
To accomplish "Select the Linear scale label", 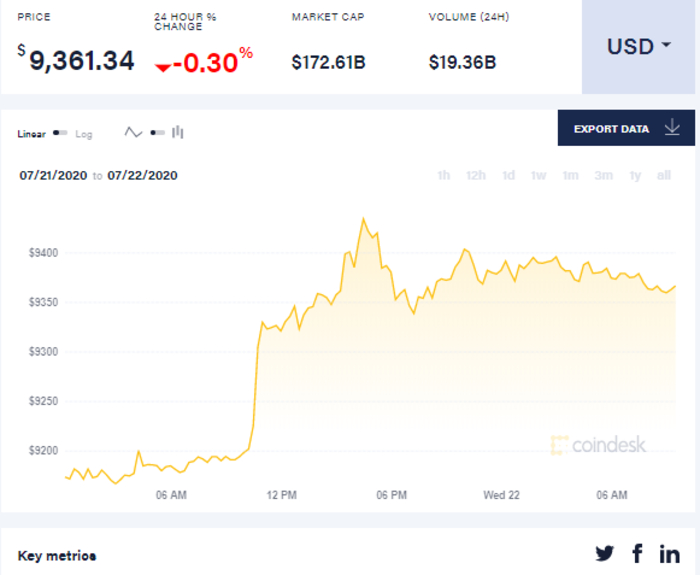I will coord(32,133).
